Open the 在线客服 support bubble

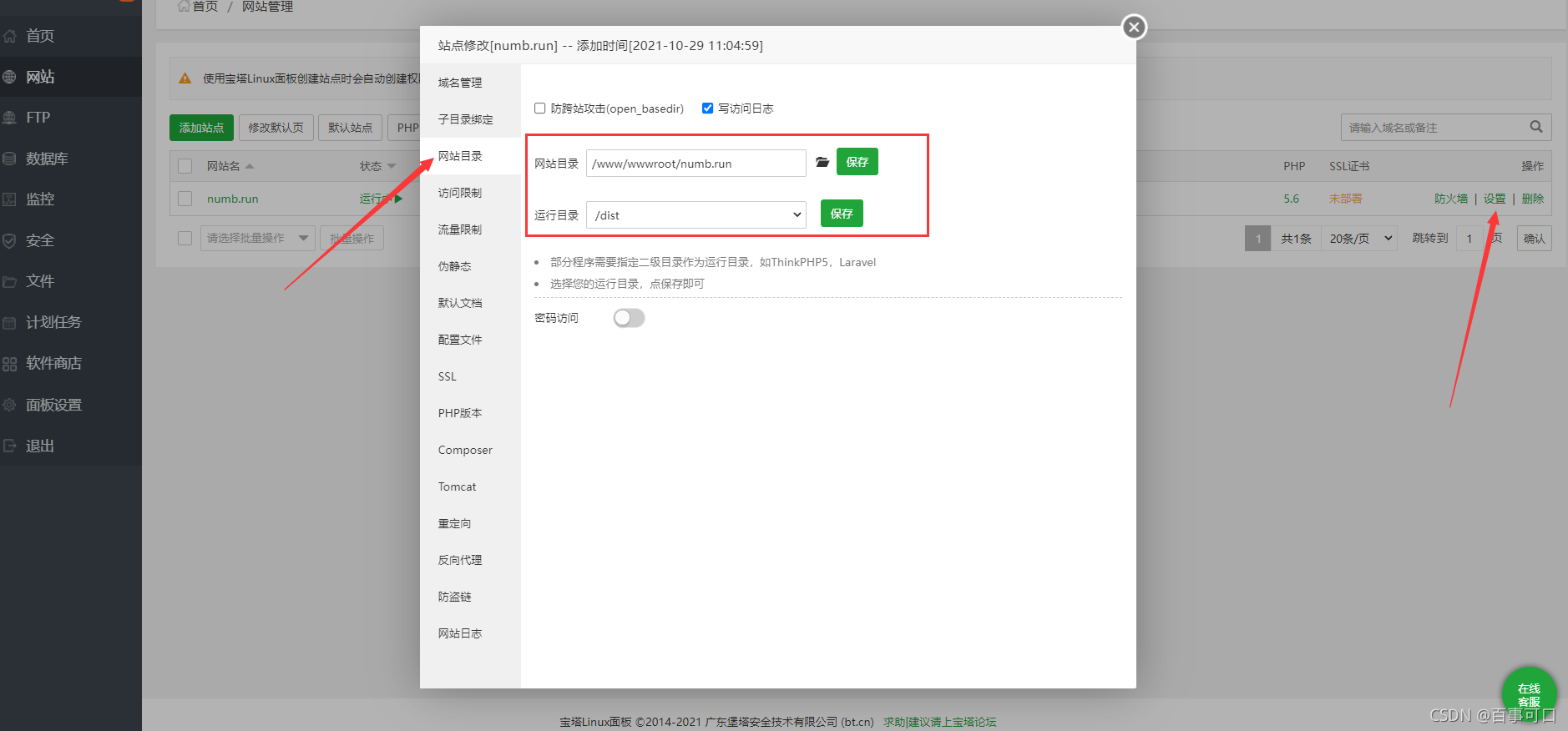[1529, 694]
